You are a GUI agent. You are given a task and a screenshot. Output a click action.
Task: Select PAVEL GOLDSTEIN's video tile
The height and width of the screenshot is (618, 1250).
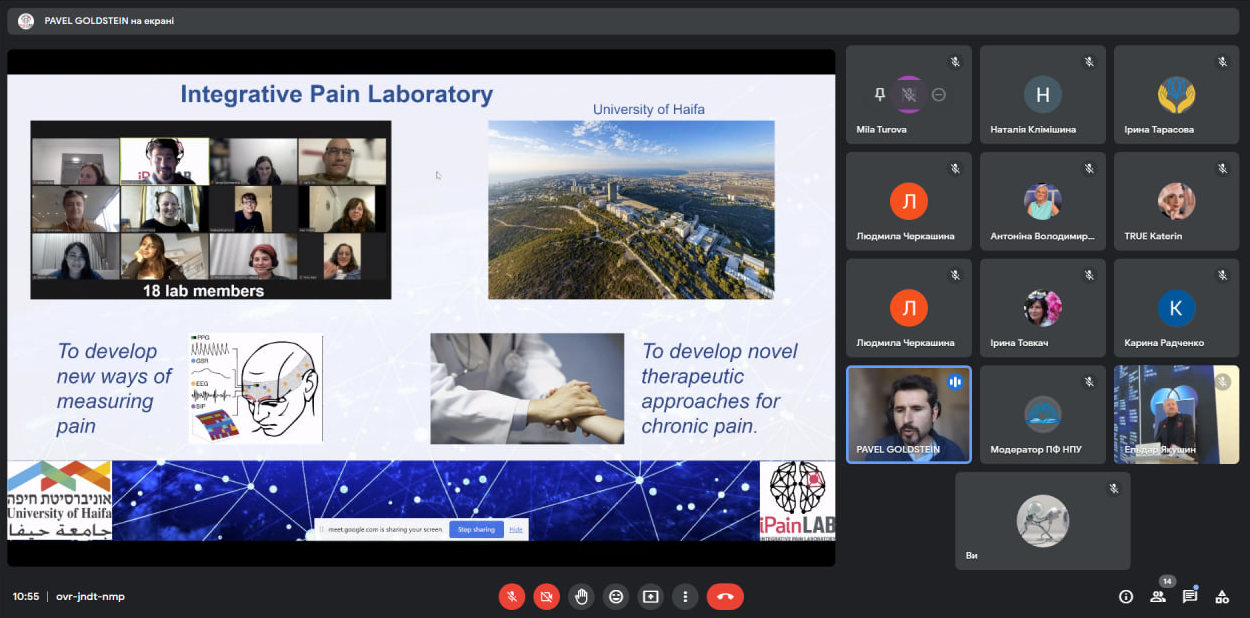tap(908, 414)
